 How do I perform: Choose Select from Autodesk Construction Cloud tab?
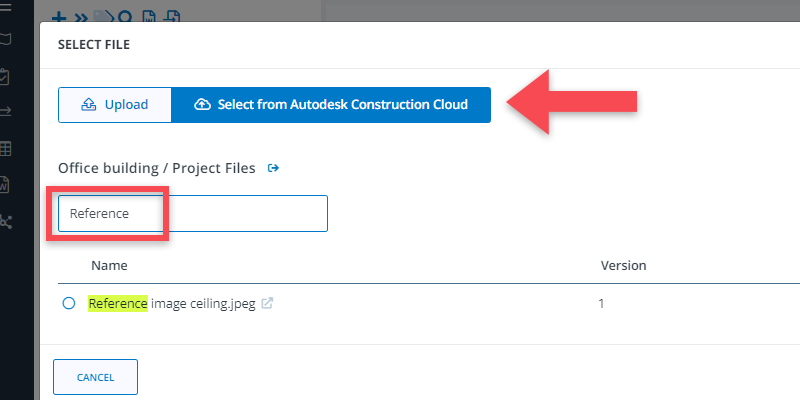pyautogui.click(x=331, y=105)
